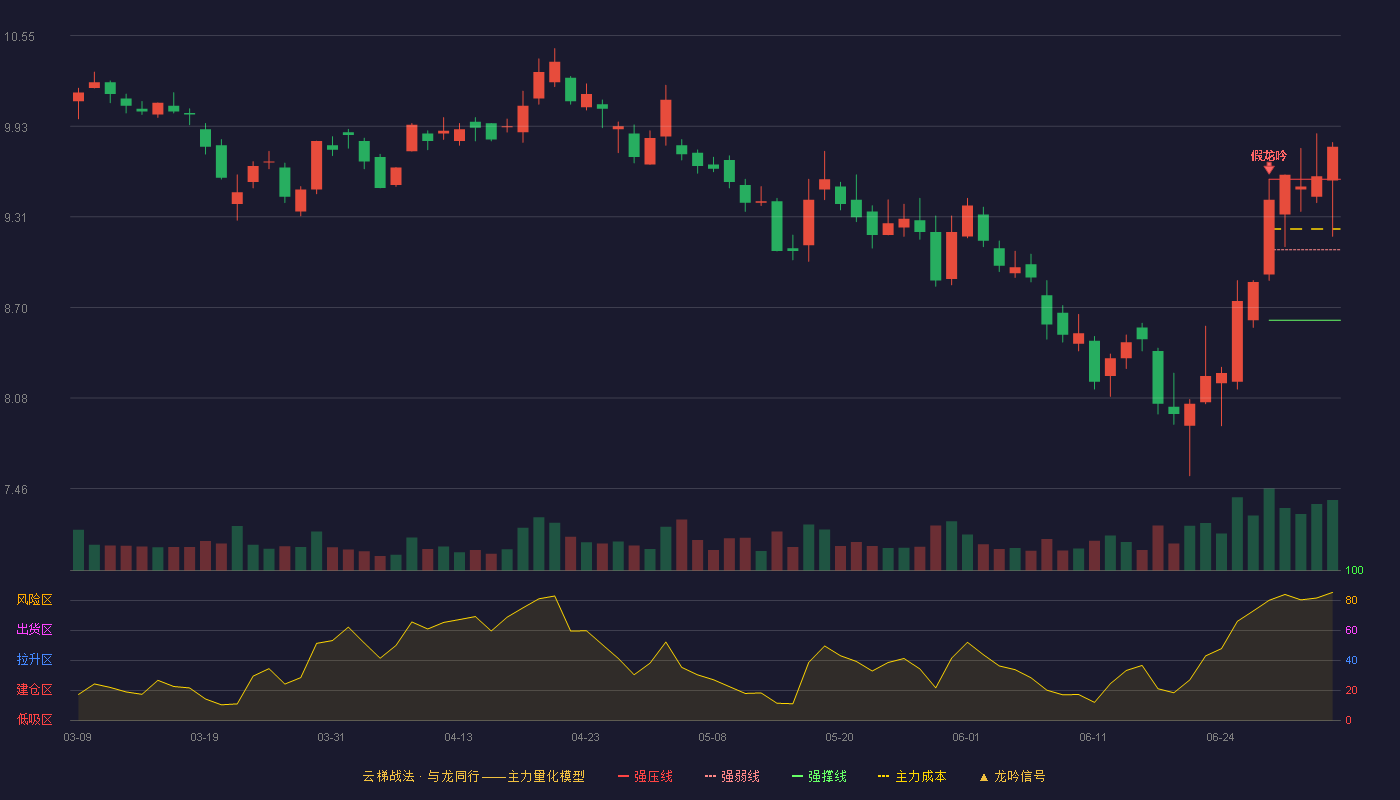Toggle the 强撑线 legend entry
Screen dimensions: 1400x800
coord(819,776)
